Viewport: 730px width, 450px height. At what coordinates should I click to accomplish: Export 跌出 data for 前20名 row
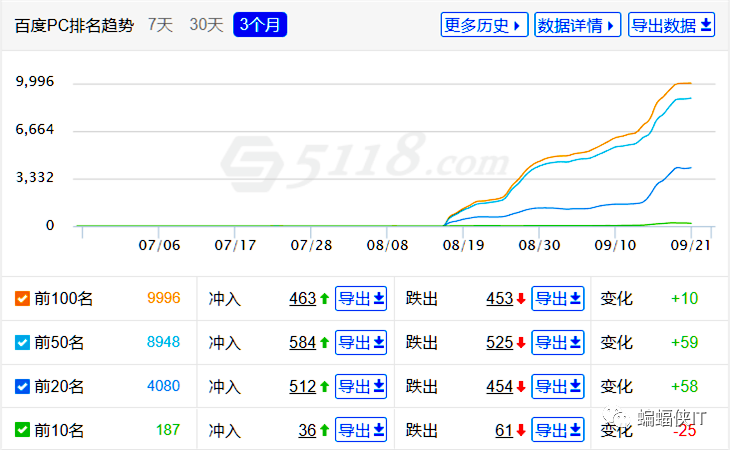[x=558, y=386]
